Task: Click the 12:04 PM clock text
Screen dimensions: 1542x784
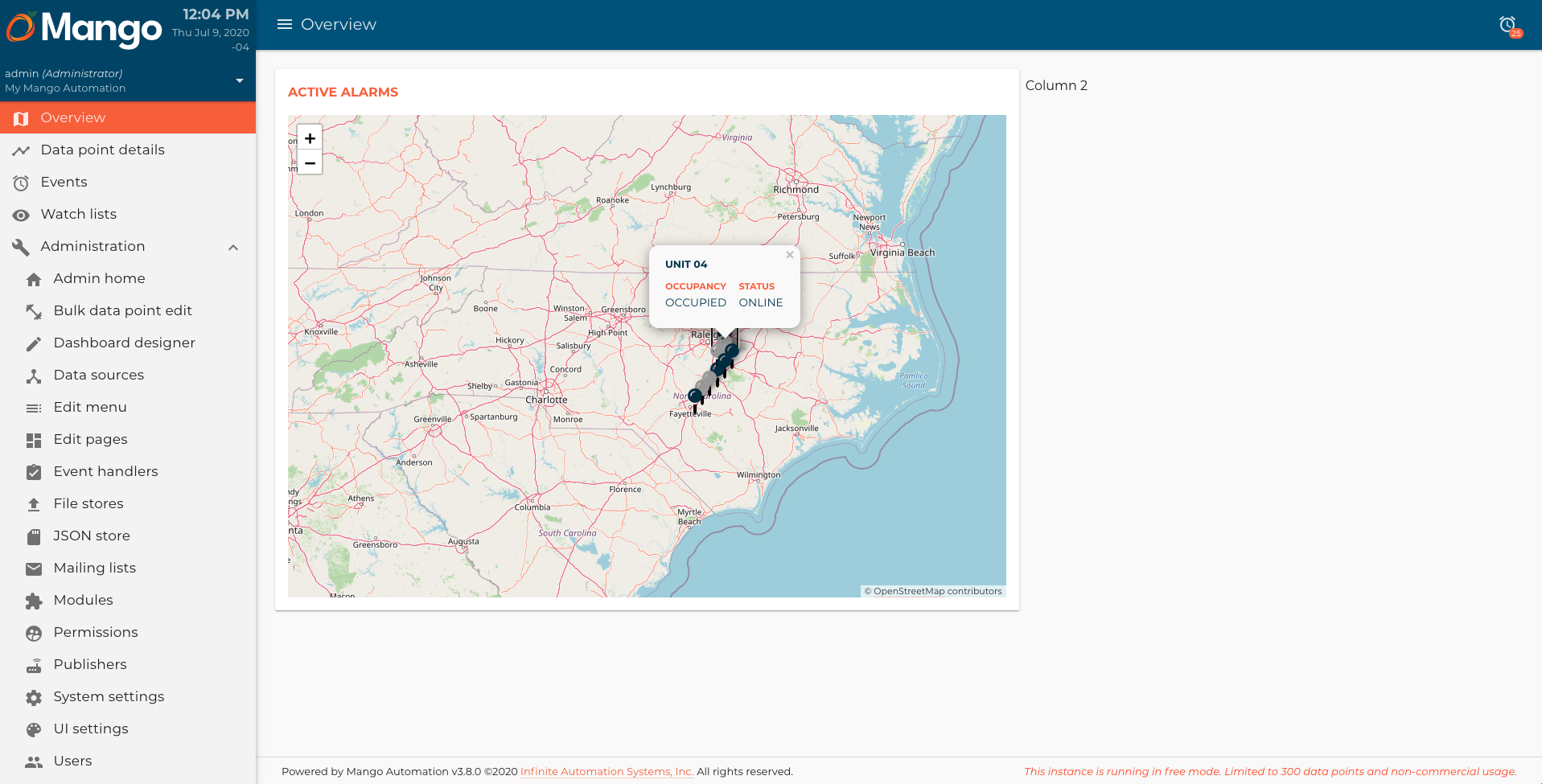Action: pyautogui.click(x=216, y=14)
